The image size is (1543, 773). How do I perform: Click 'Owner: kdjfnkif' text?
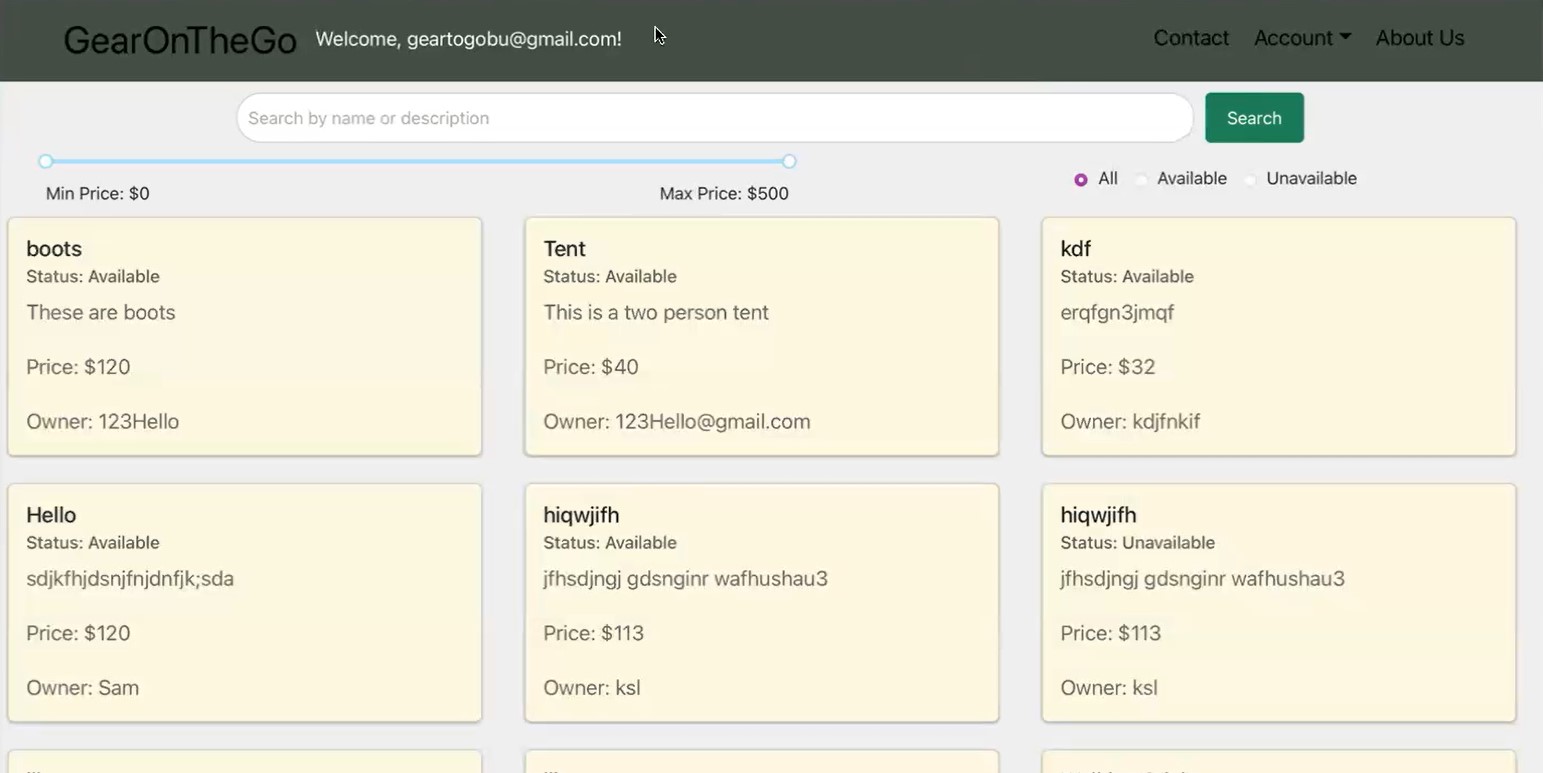[x=1130, y=421]
